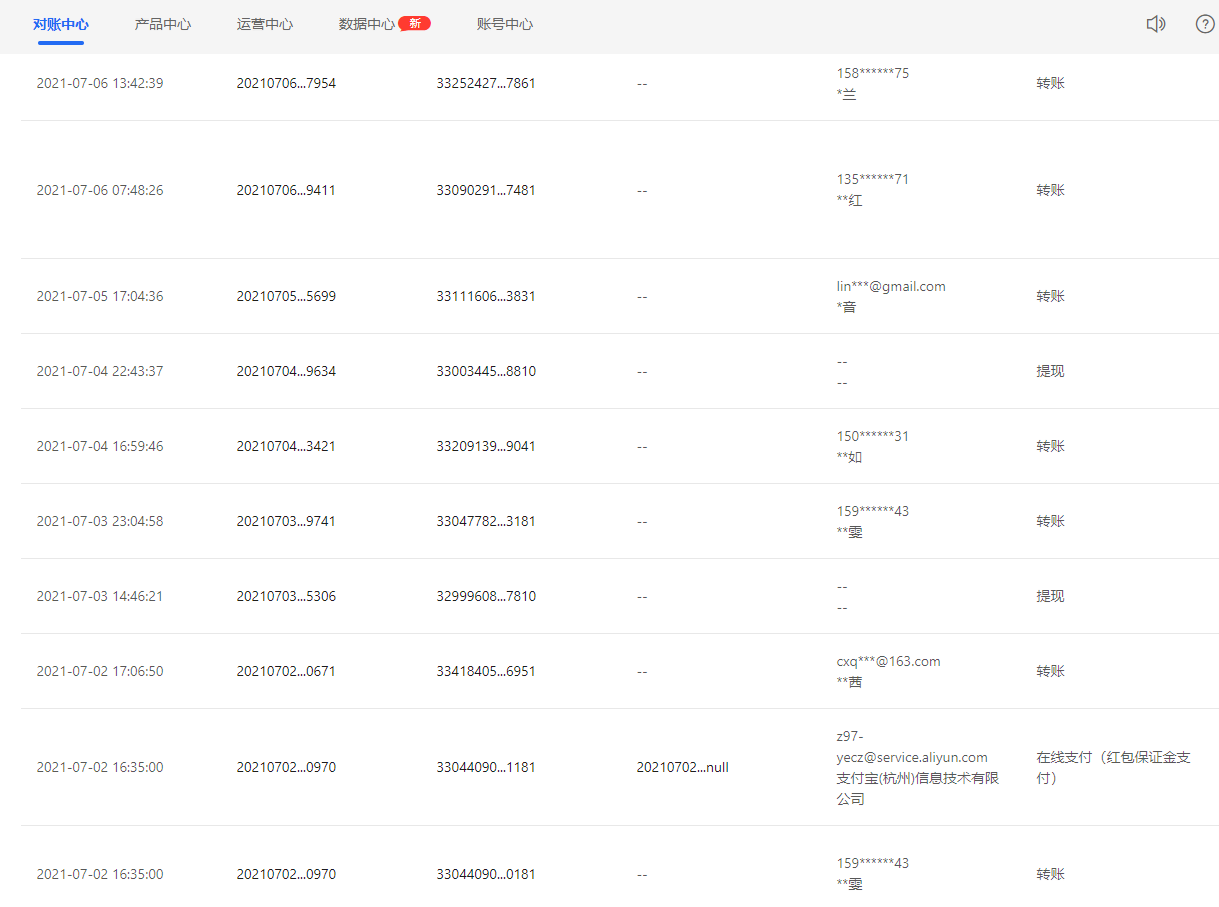Click 提现 type on 2021-07-03 14:46:21 row
This screenshot has width=1219, height=907.
(x=1050, y=596)
